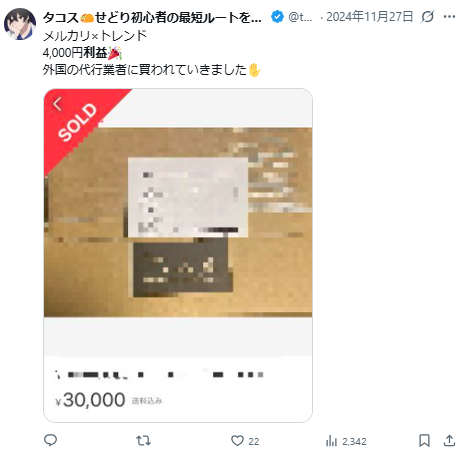467x455 pixels.
Task: Click the red SOLD ribbon corner
Action: pyautogui.click(x=77, y=121)
